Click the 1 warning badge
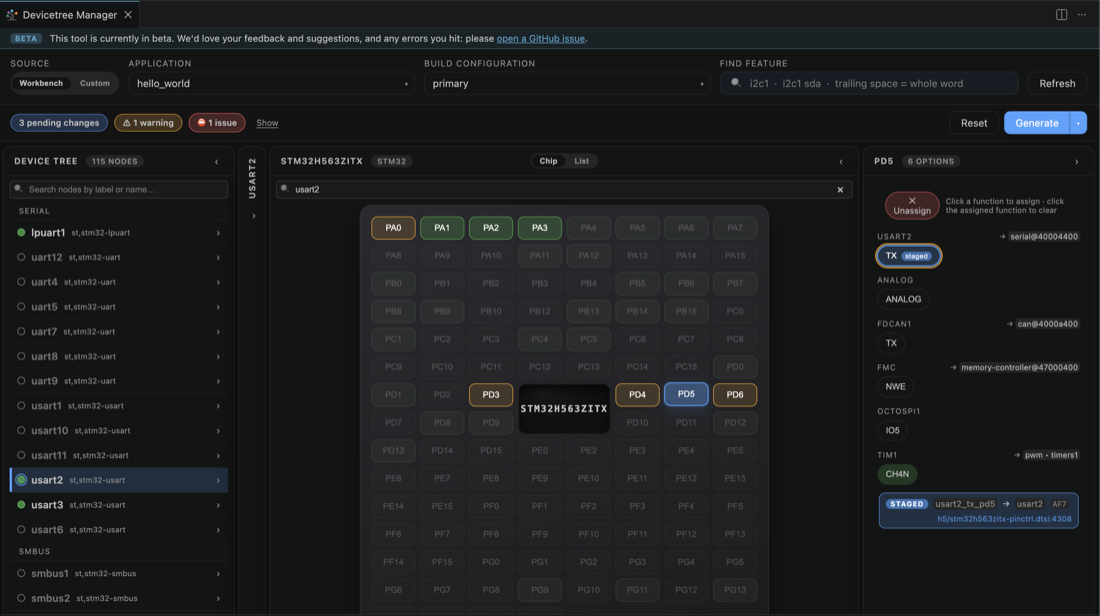Screen dimensions: 1100x616 [148, 123]
